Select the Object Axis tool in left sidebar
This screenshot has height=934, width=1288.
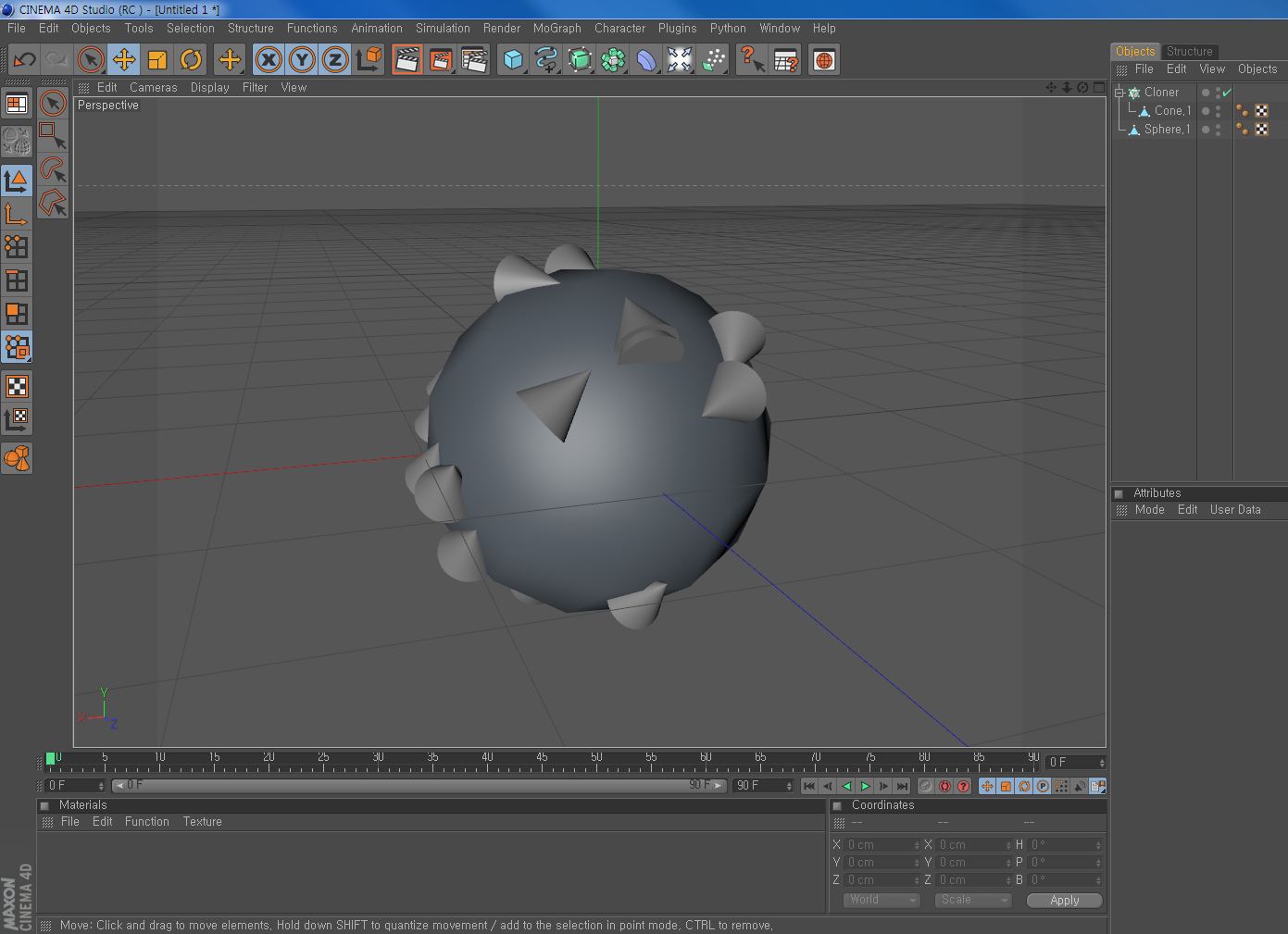click(x=17, y=214)
